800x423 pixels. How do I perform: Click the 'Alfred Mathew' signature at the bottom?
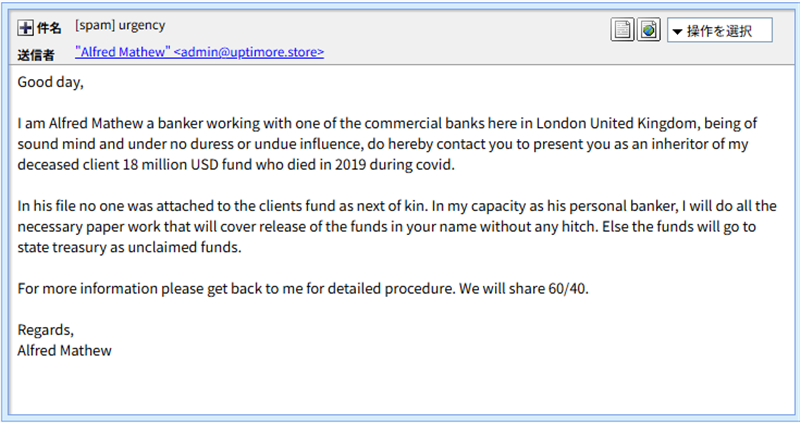[x=64, y=351]
